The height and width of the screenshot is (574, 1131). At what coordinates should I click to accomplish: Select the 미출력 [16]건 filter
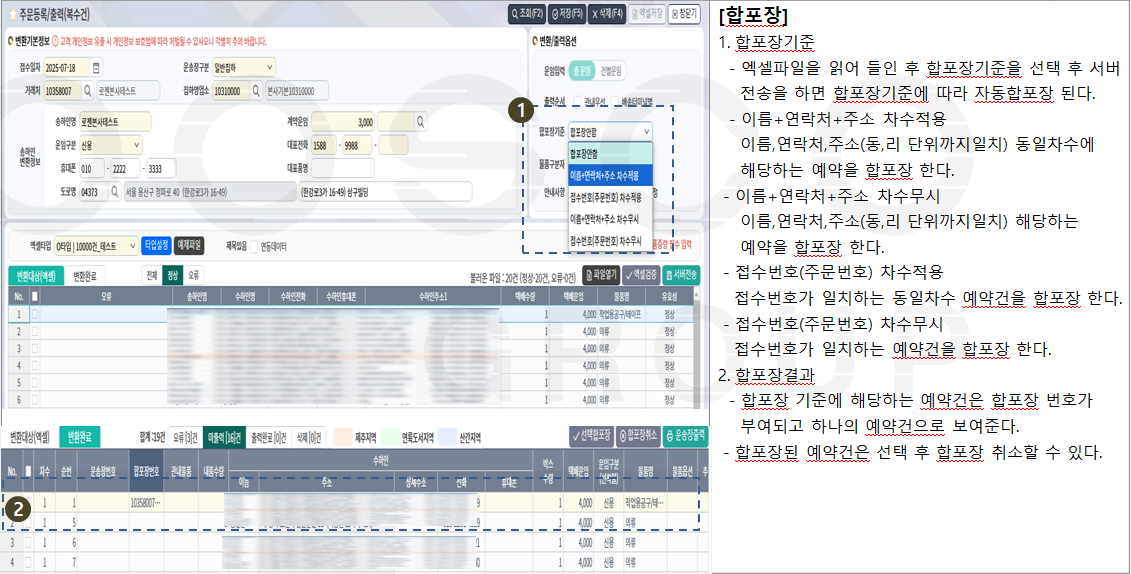tap(224, 437)
